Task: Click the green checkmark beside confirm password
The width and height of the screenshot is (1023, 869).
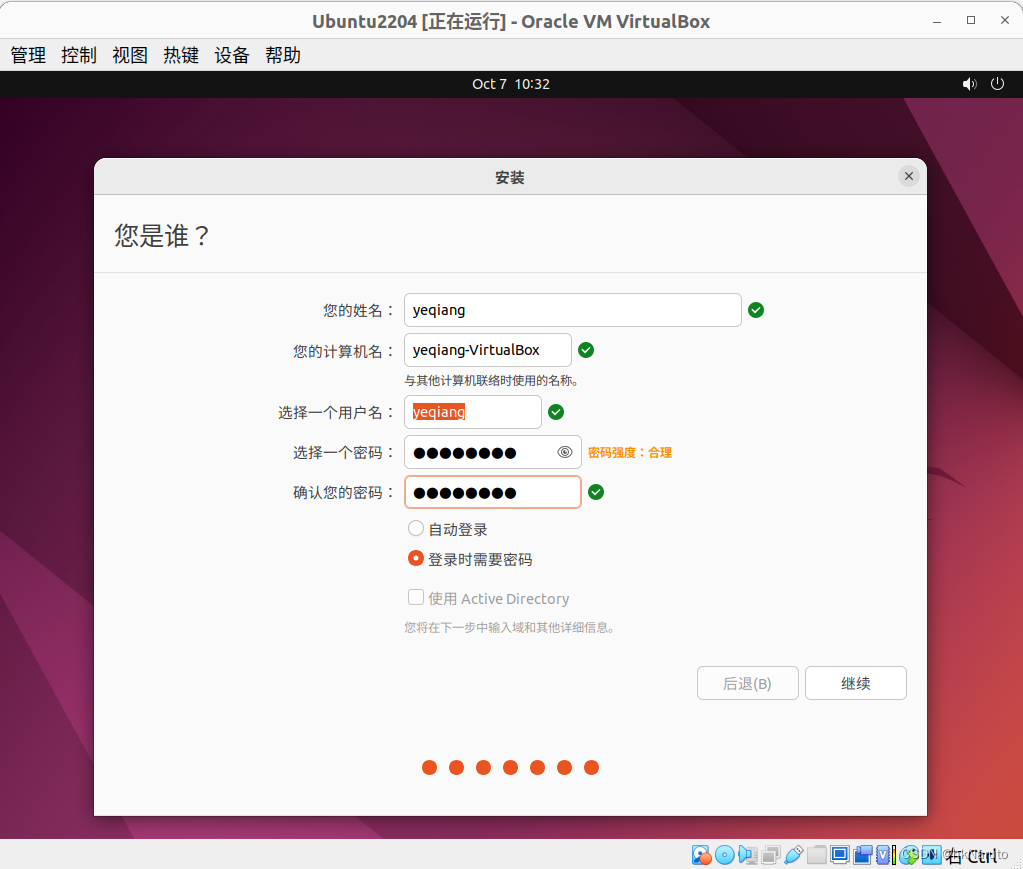Action: point(596,492)
